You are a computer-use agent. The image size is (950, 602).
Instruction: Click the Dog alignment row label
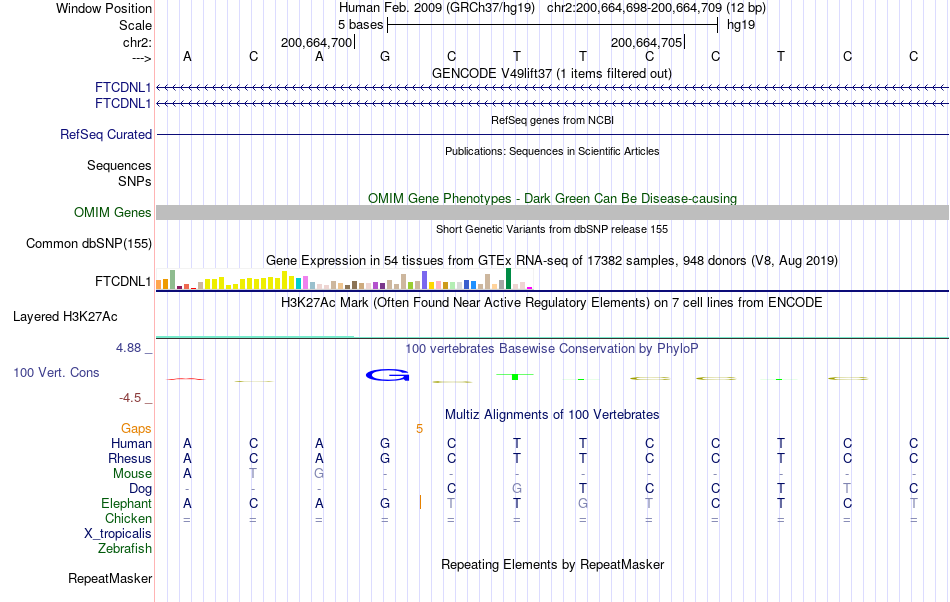pos(140,488)
